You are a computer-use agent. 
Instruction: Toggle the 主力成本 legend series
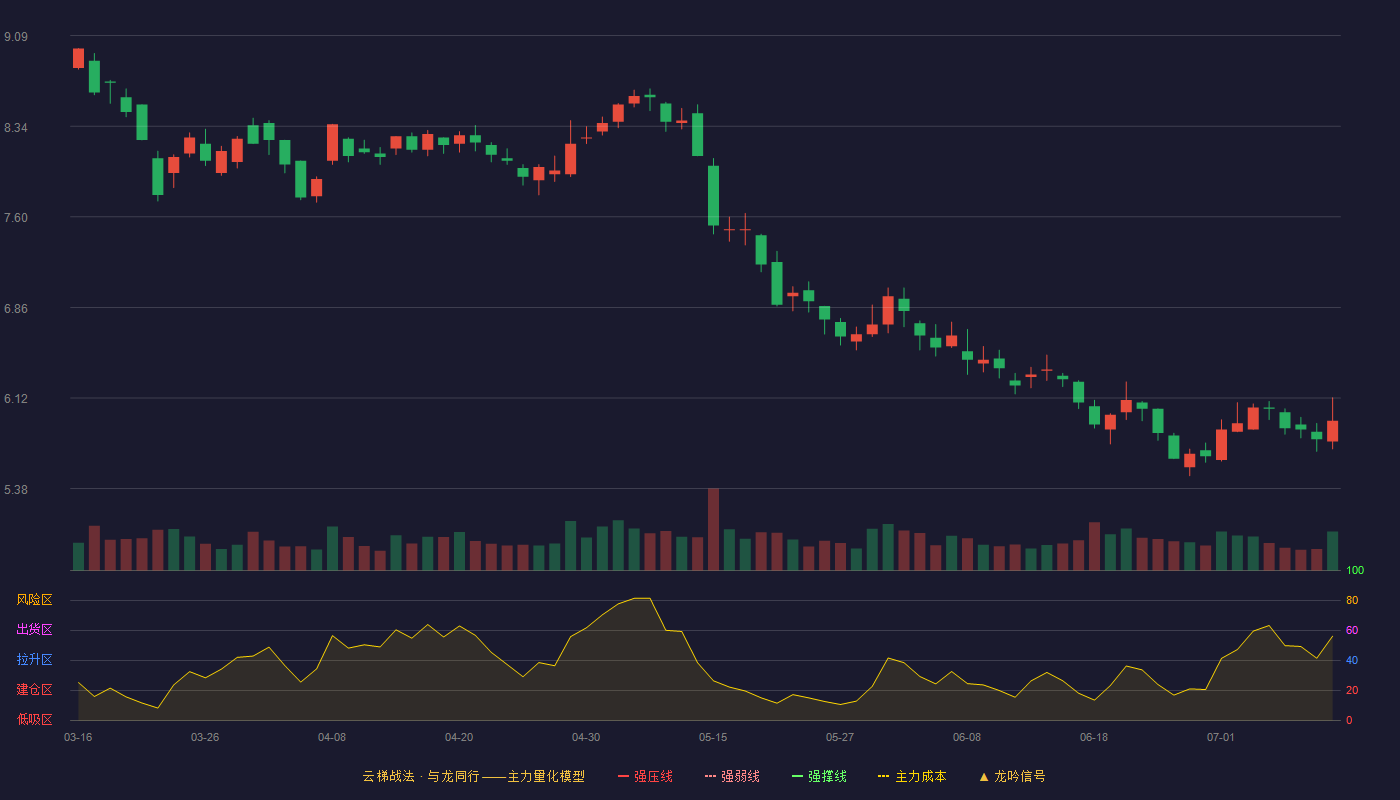[x=912, y=776]
